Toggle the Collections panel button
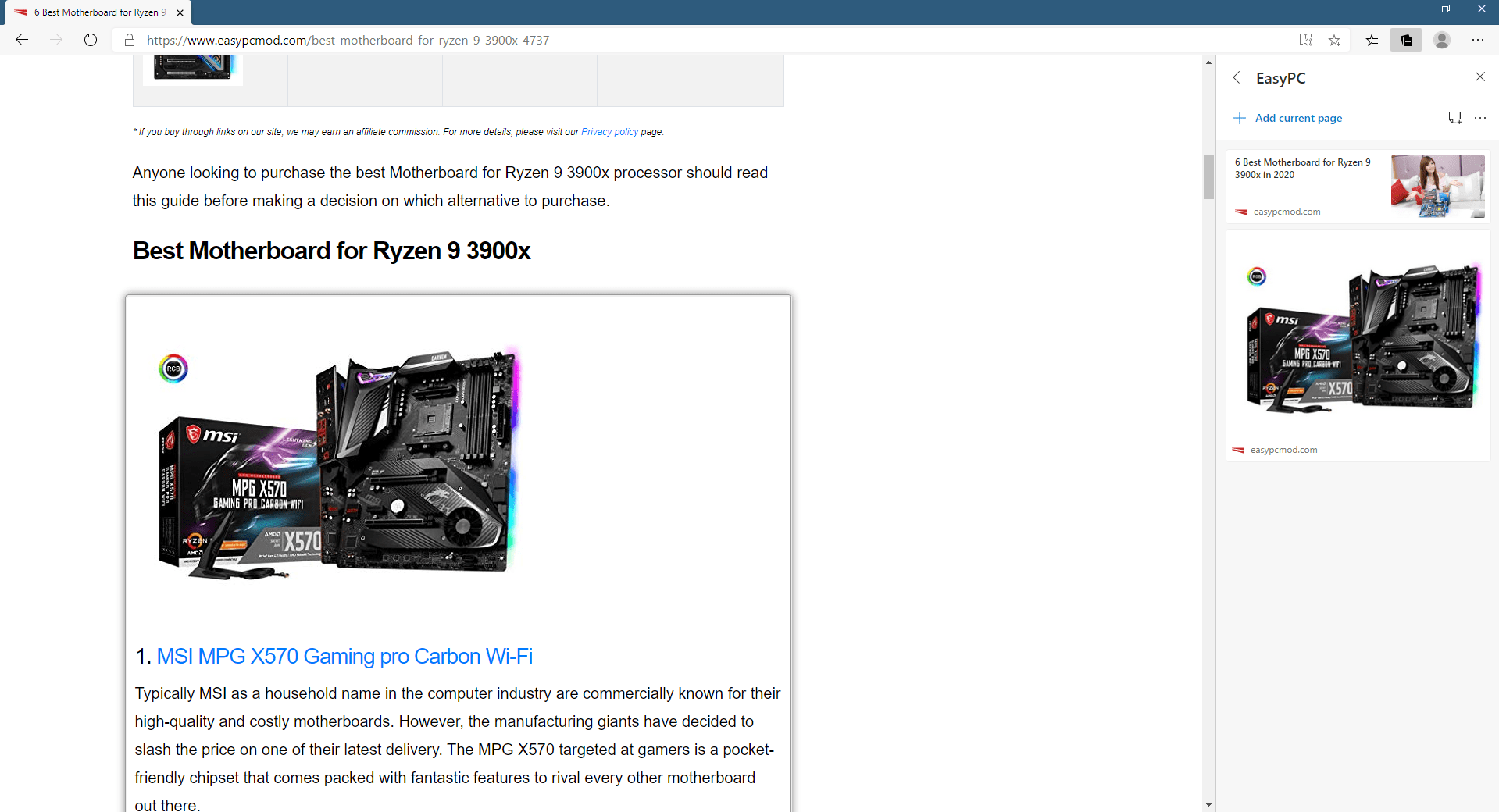 coord(1406,40)
